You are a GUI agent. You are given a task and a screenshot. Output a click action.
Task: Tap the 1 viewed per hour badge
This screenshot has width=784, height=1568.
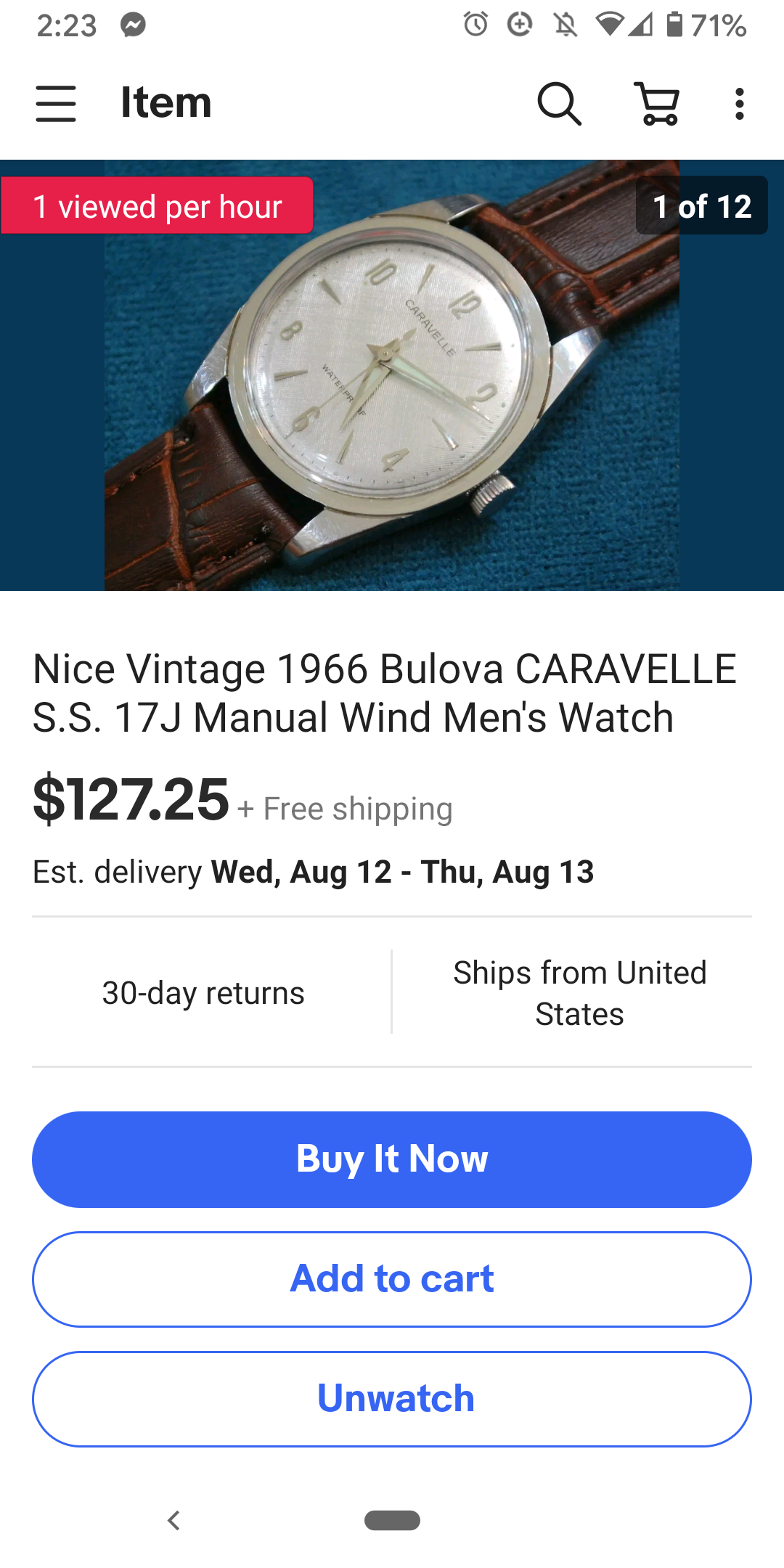(x=158, y=205)
